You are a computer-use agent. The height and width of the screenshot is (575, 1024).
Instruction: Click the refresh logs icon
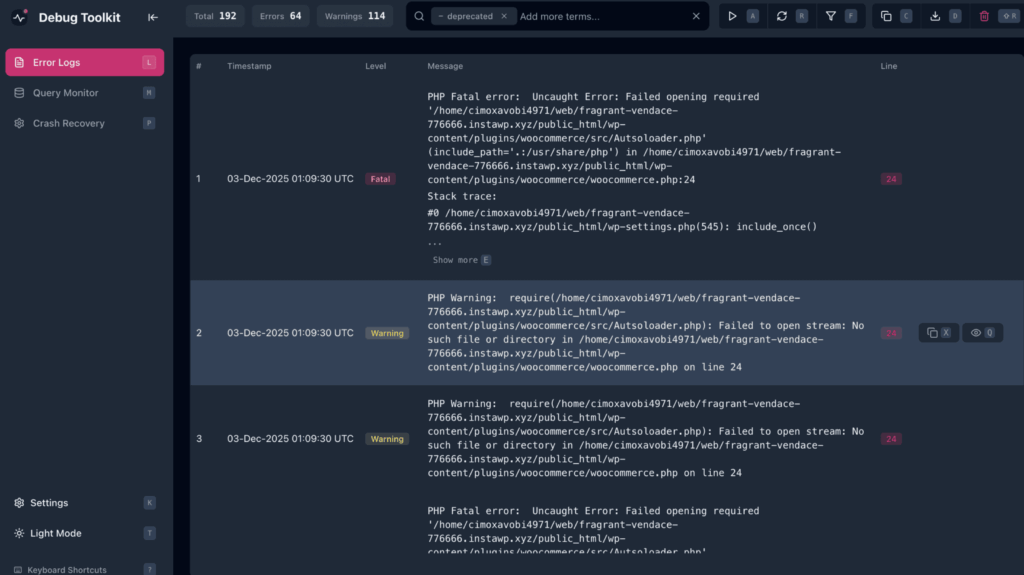[x=782, y=16]
